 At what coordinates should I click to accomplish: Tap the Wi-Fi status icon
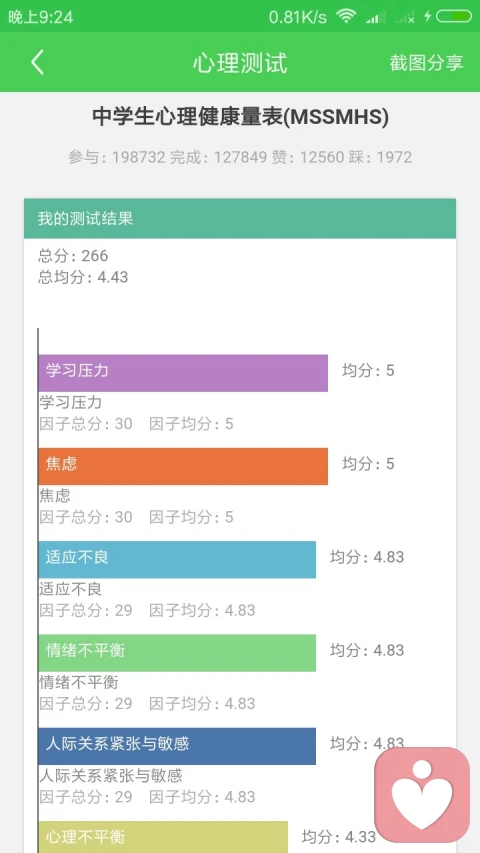(345, 16)
